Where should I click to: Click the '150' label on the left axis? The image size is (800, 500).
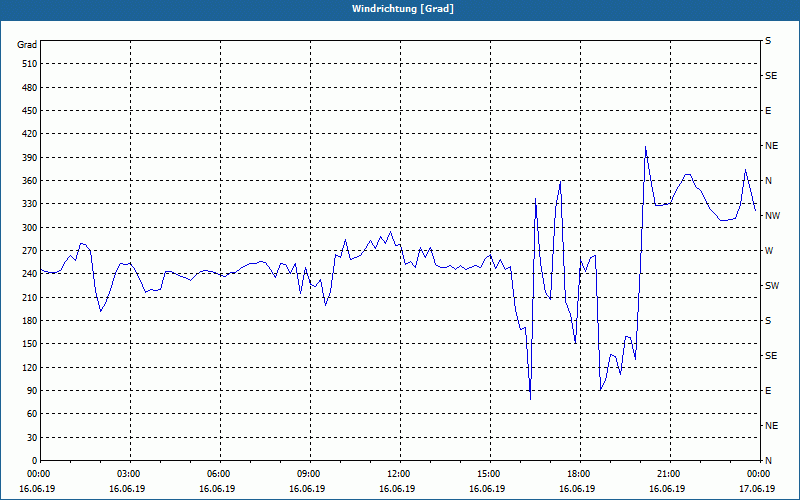tap(30, 343)
